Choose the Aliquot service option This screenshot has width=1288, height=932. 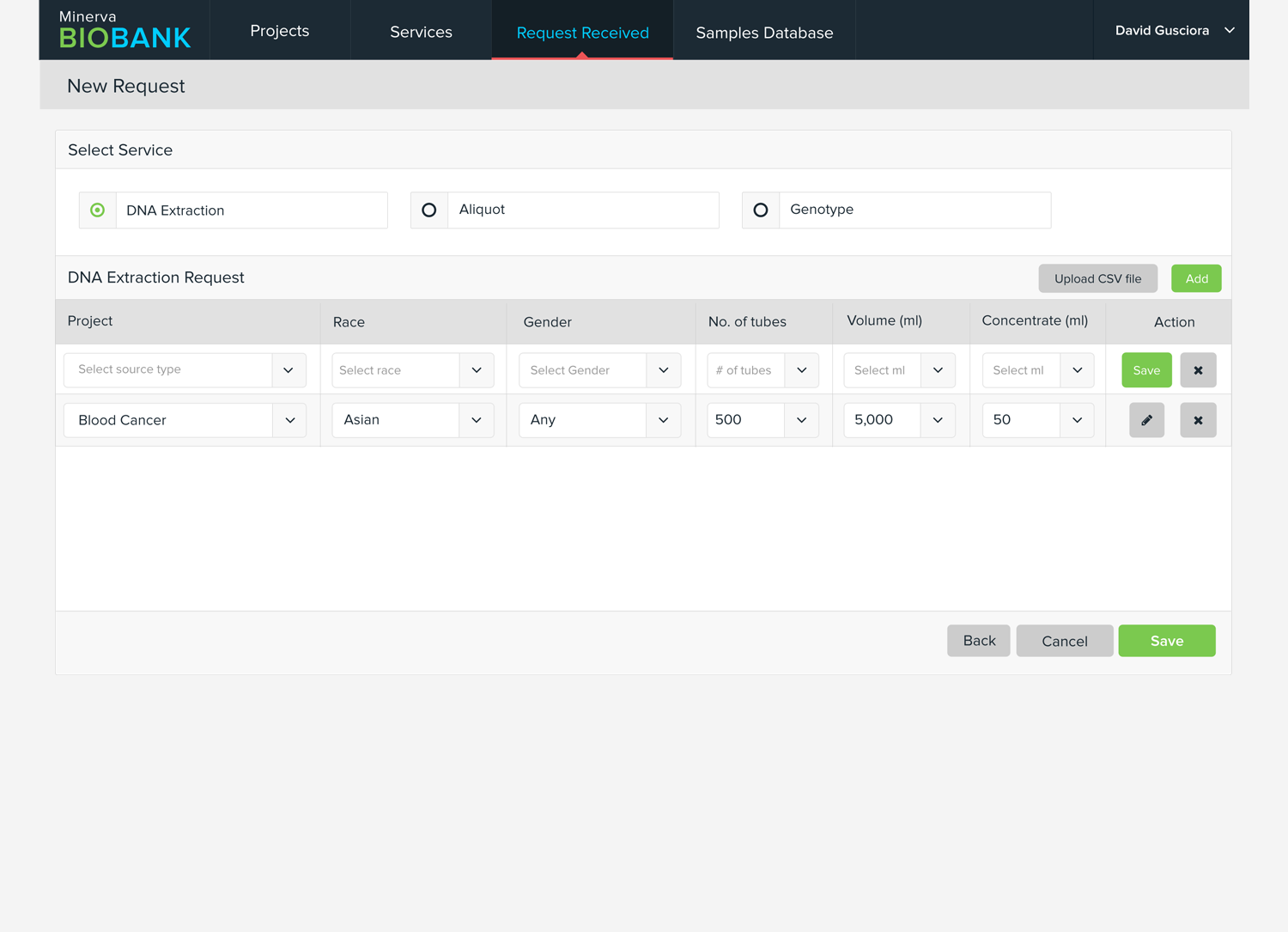point(429,210)
